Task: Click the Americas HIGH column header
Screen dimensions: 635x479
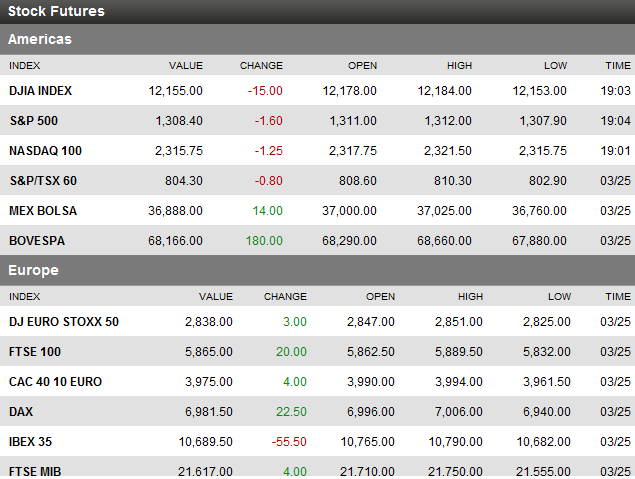Action: click(460, 66)
